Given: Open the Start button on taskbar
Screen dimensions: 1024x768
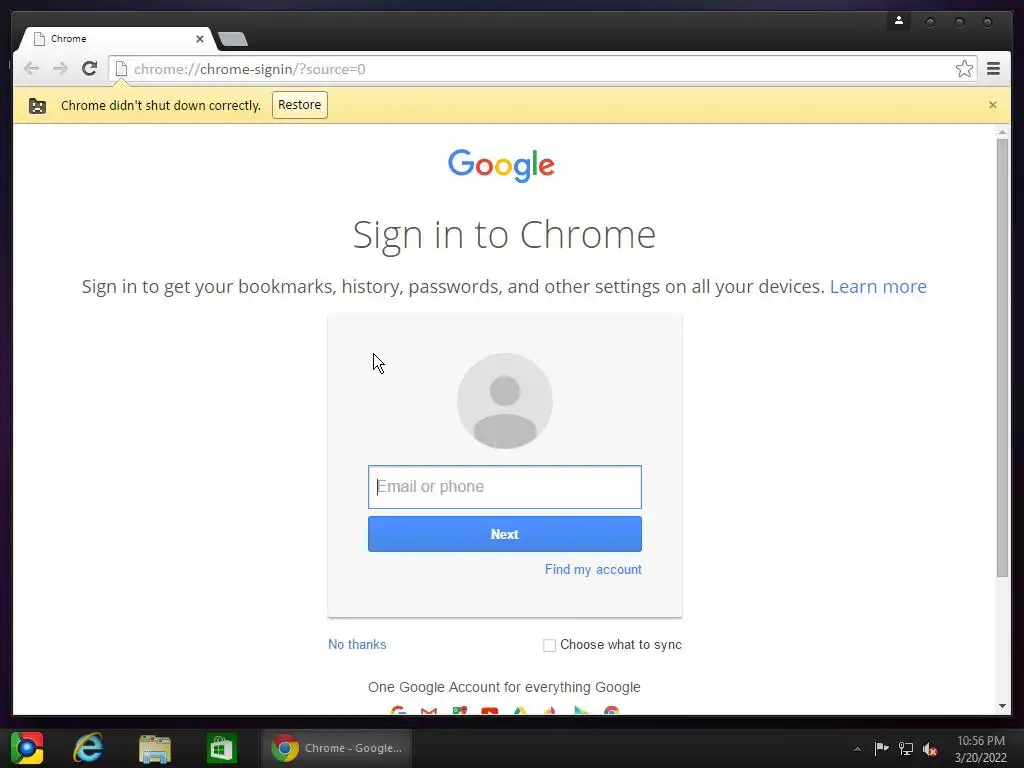Looking at the screenshot, I should 27,748.
